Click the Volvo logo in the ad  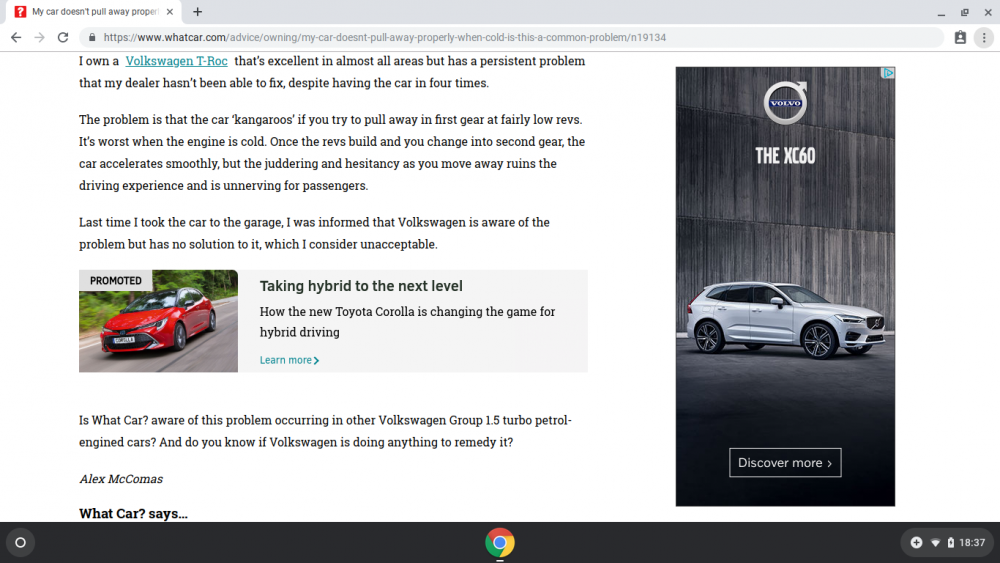tap(785, 102)
